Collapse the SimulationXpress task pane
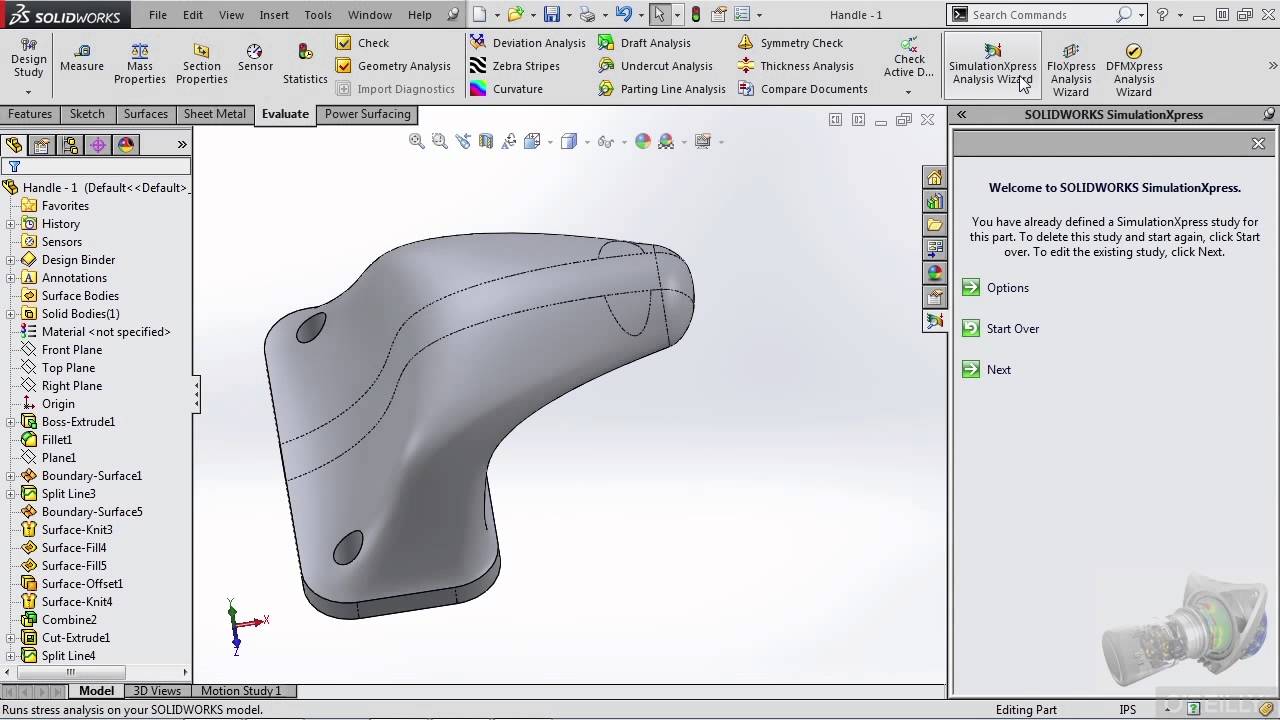Viewport: 1280px width, 720px height. (x=961, y=114)
